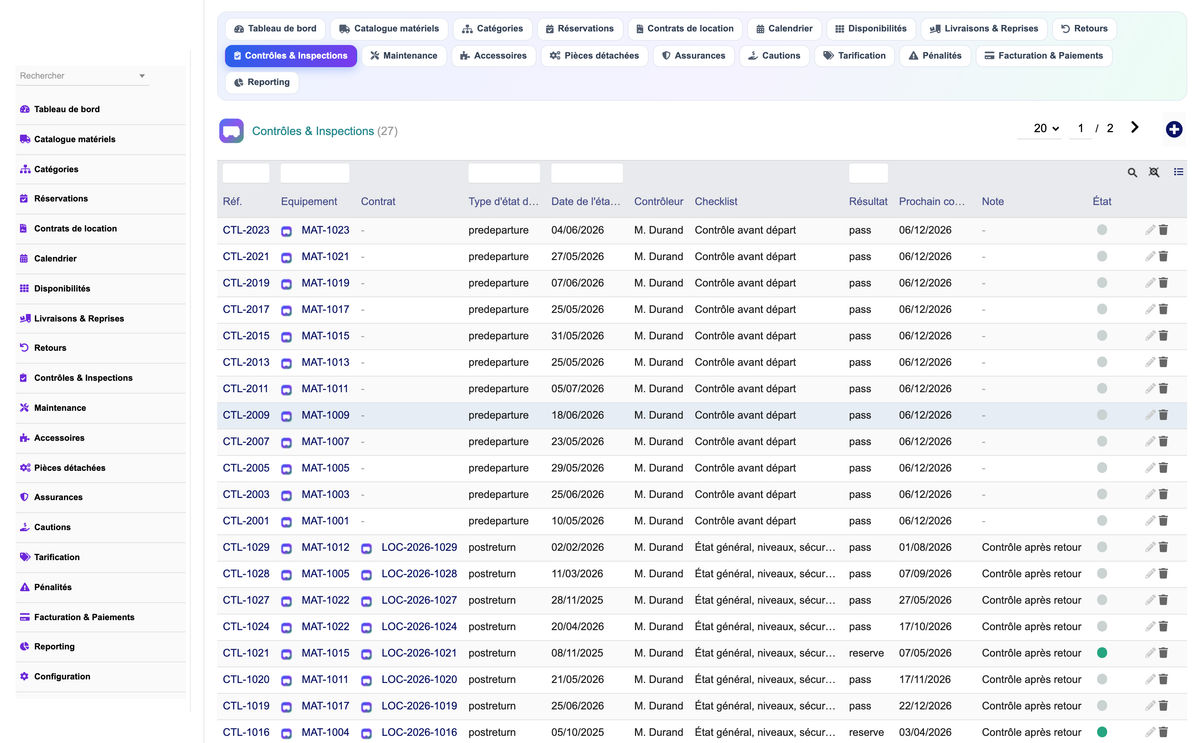The image size is (1200, 743).
Task: Open contract link LOC-2026-1019
Action: point(419,706)
